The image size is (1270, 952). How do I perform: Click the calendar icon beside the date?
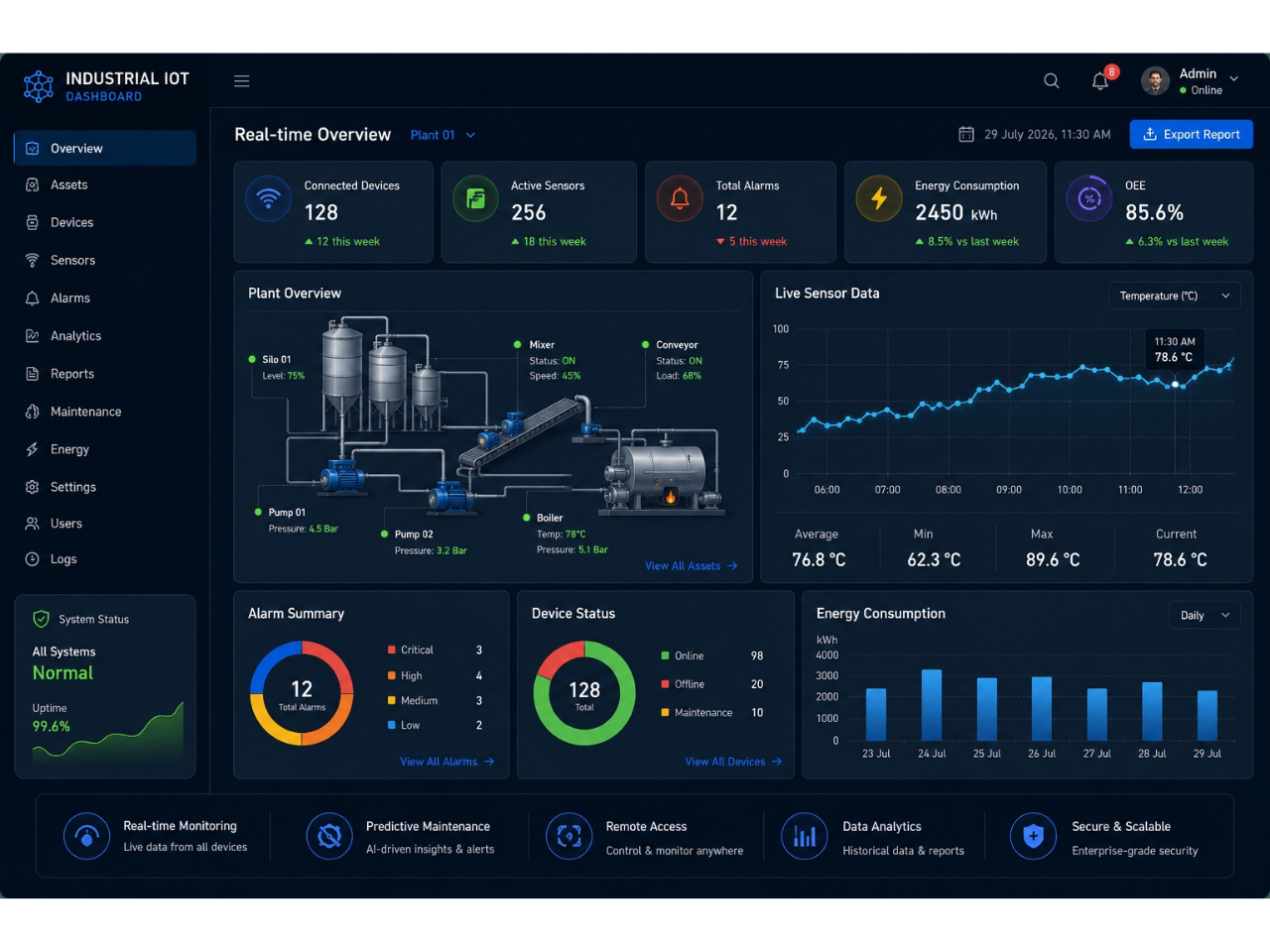pyautogui.click(x=966, y=134)
